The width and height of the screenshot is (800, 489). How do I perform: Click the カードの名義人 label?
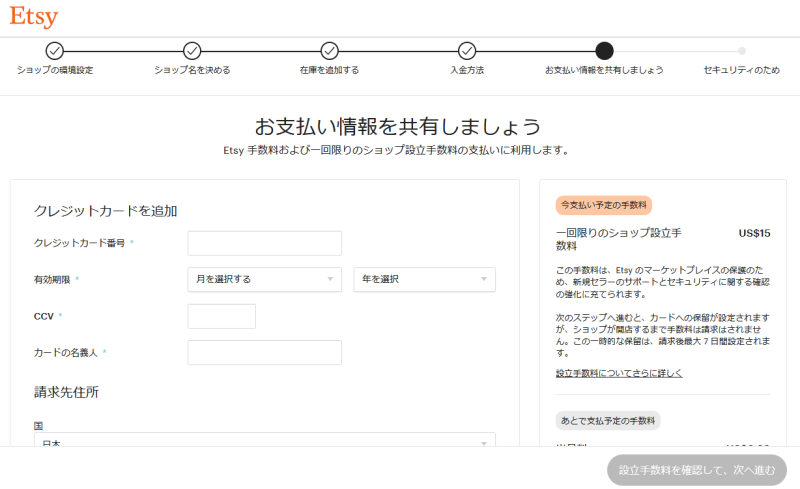pyautogui.click(x=65, y=353)
